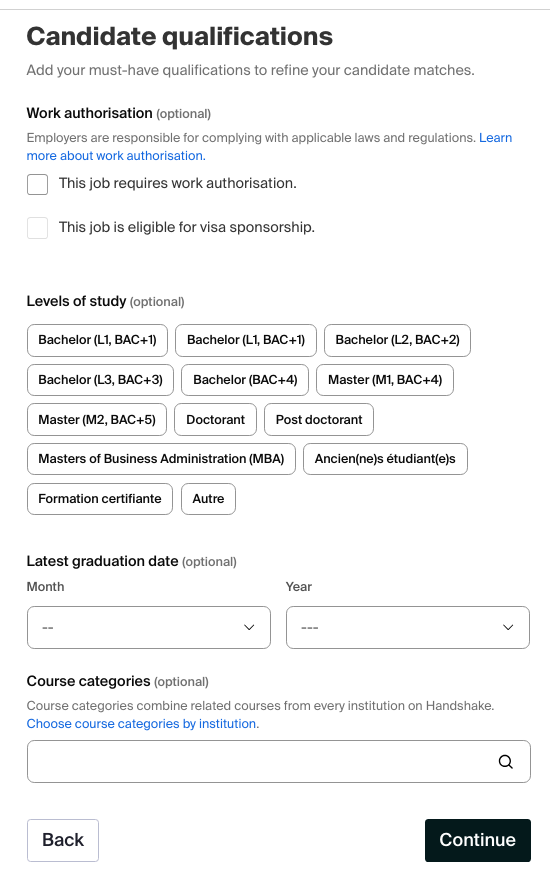Expand the graduation Year dropdown
550x878 pixels.
click(x=408, y=627)
